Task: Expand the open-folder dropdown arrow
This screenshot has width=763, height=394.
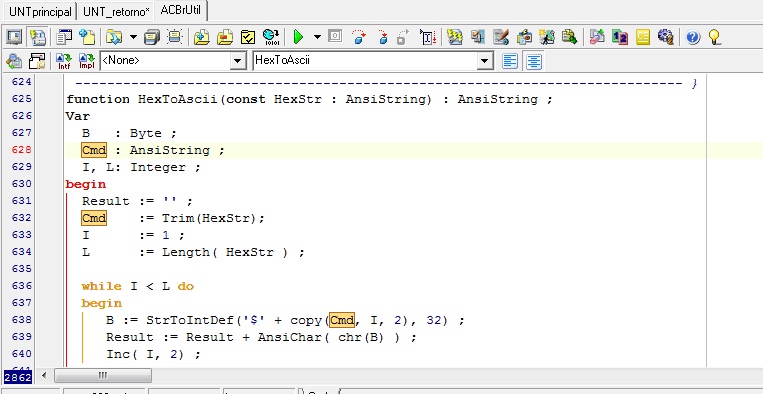Action: 133,37
